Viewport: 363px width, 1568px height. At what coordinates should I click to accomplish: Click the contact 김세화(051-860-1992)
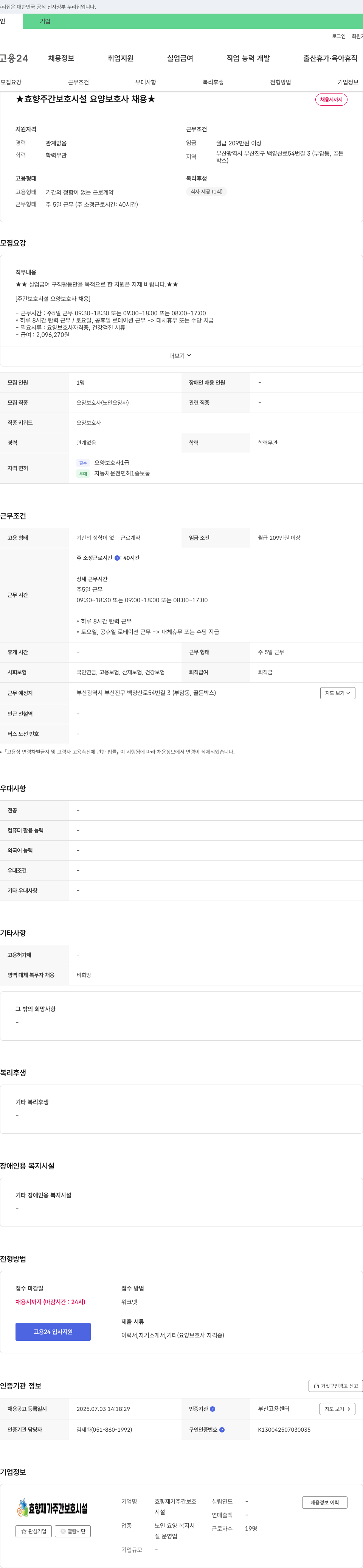[104, 1430]
